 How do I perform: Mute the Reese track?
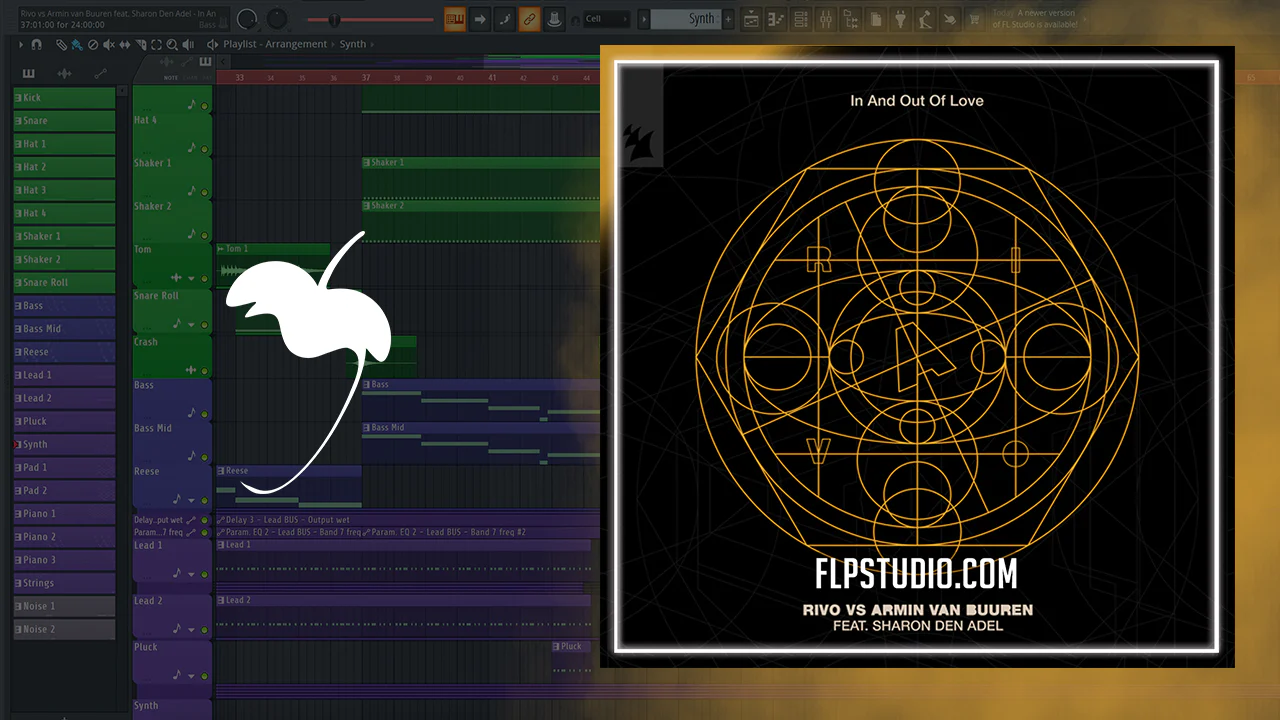[205, 499]
